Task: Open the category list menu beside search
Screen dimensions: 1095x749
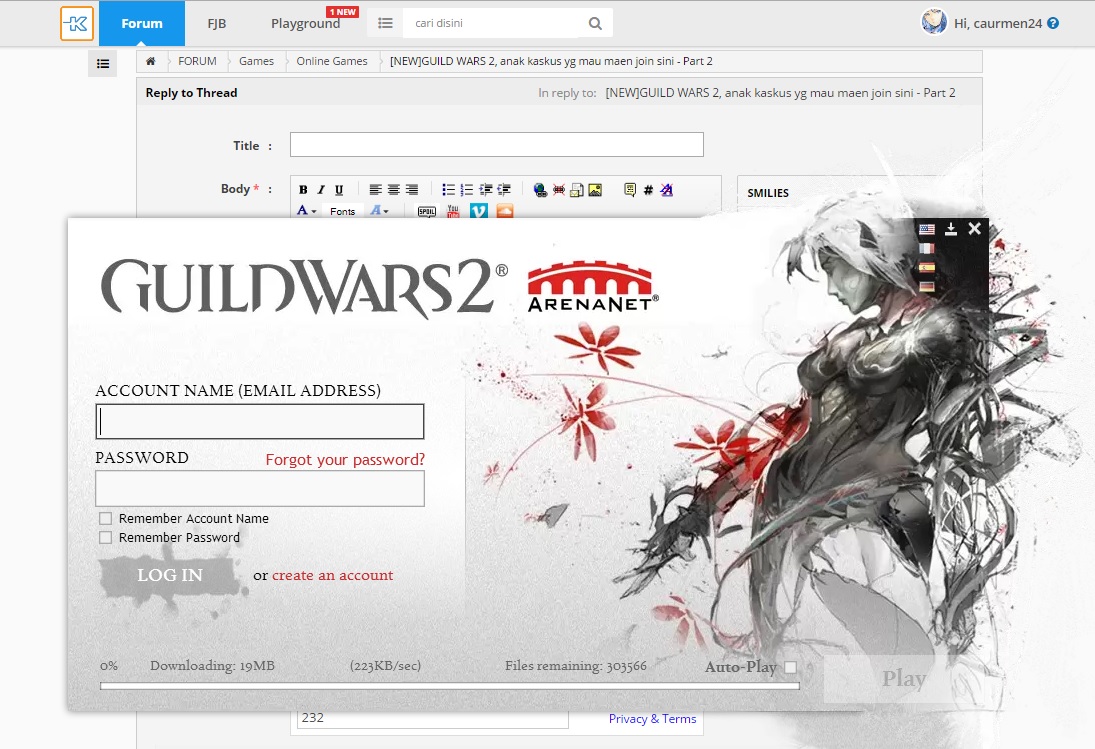Action: (x=385, y=23)
